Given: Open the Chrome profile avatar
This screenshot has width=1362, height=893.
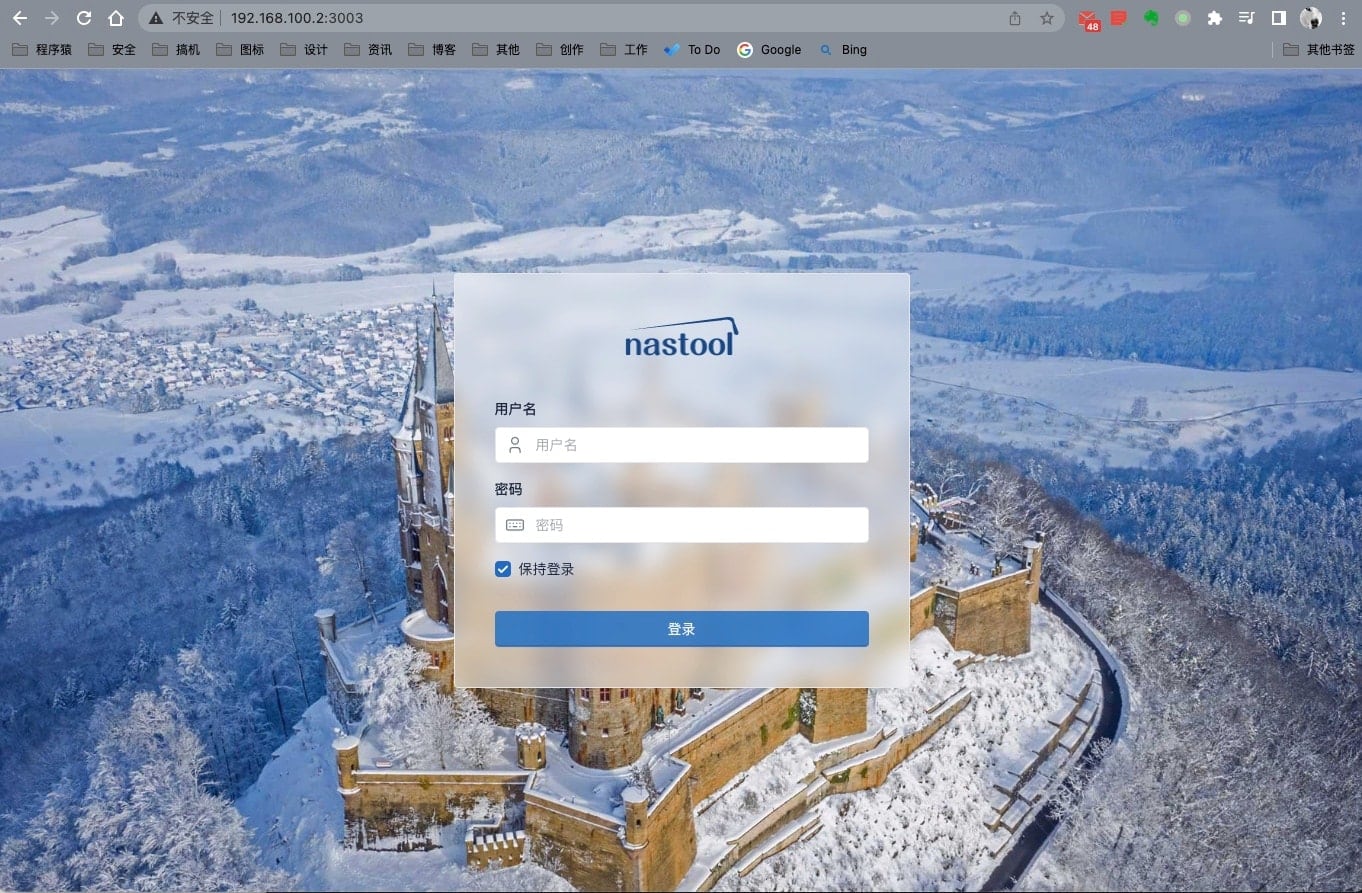Looking at the screenshot, I should point(1311,18).
